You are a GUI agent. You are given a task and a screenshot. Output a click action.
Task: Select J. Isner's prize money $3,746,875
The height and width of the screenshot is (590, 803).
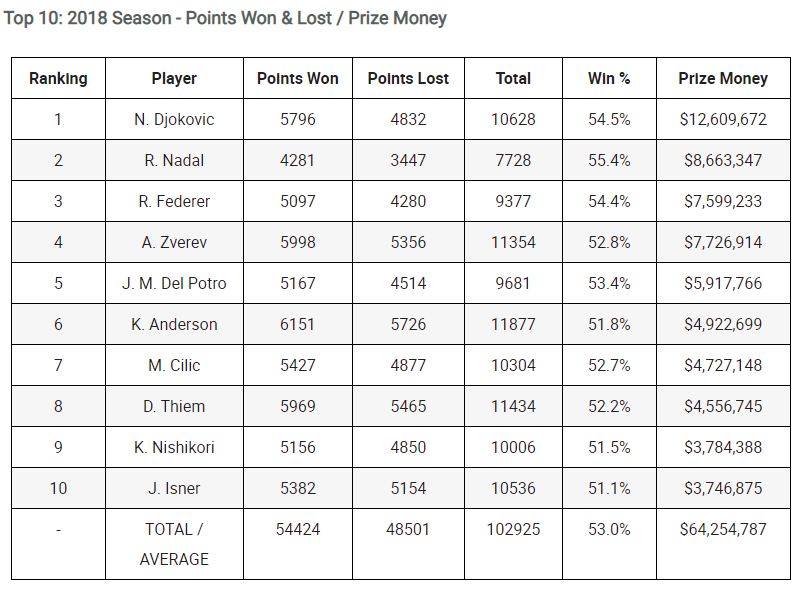[x=723, y=488]
